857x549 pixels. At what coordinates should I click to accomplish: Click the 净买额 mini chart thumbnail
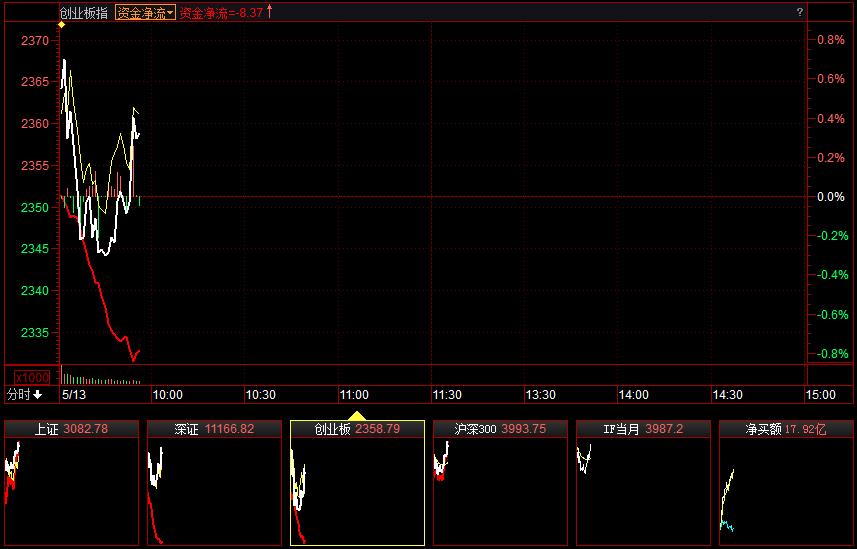pos(784,490)
